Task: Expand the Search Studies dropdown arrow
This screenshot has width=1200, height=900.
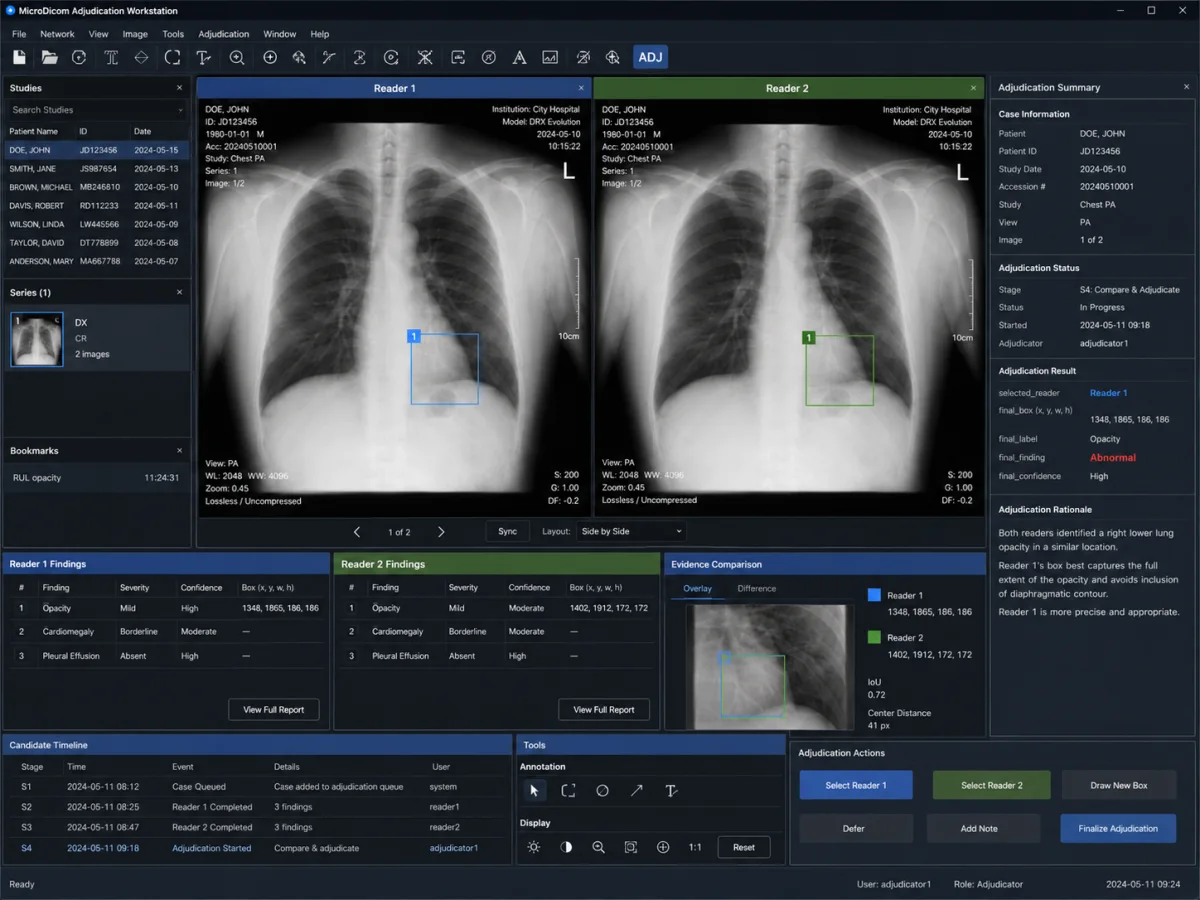Action: [180, 110]
